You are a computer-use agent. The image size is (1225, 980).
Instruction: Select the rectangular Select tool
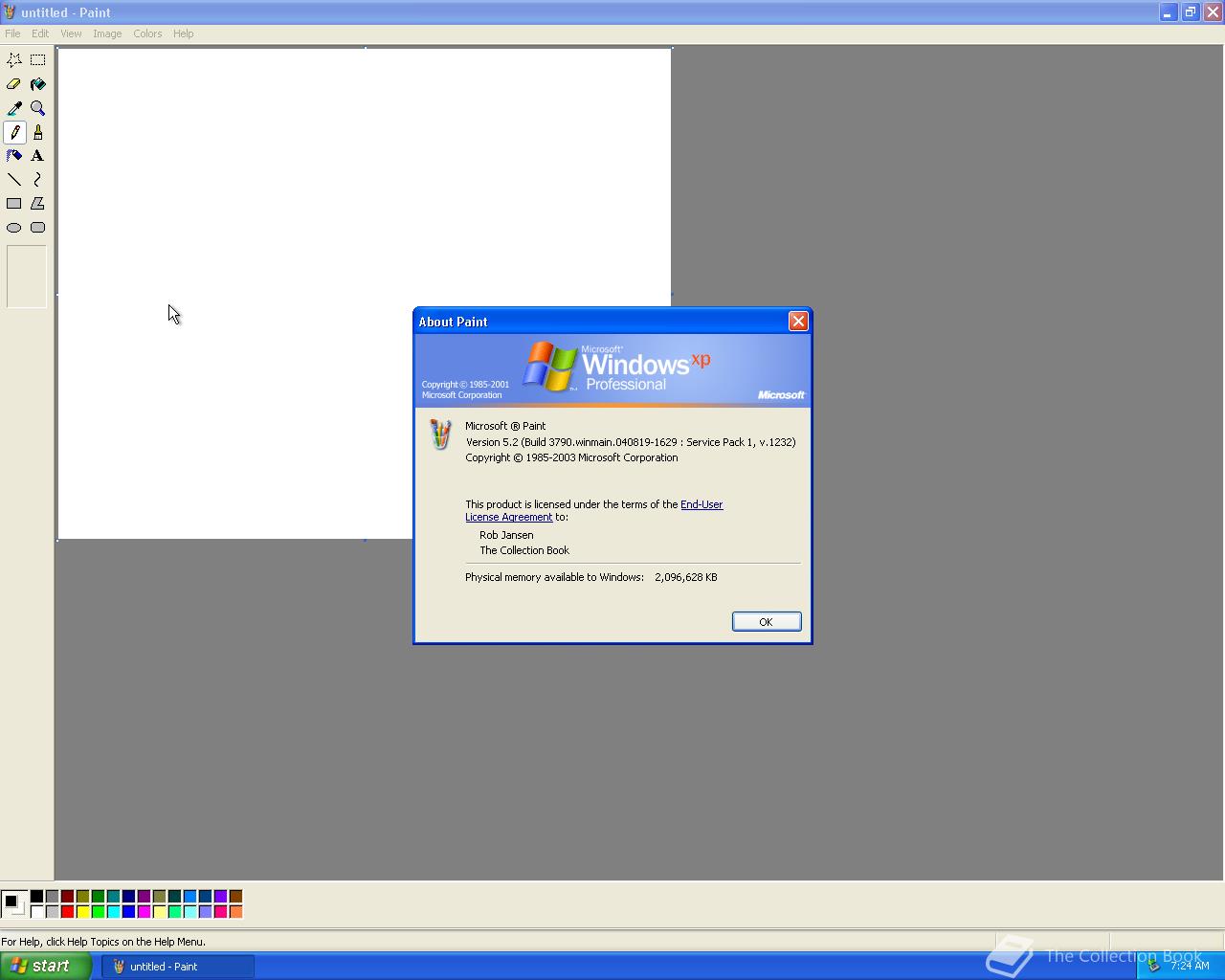[38, 59]
